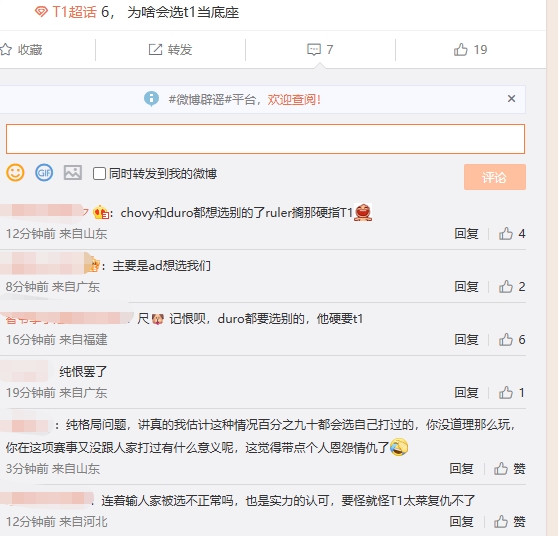Focus the comment text input box
This screenshot has height=536, width=558.
(265, 139)
